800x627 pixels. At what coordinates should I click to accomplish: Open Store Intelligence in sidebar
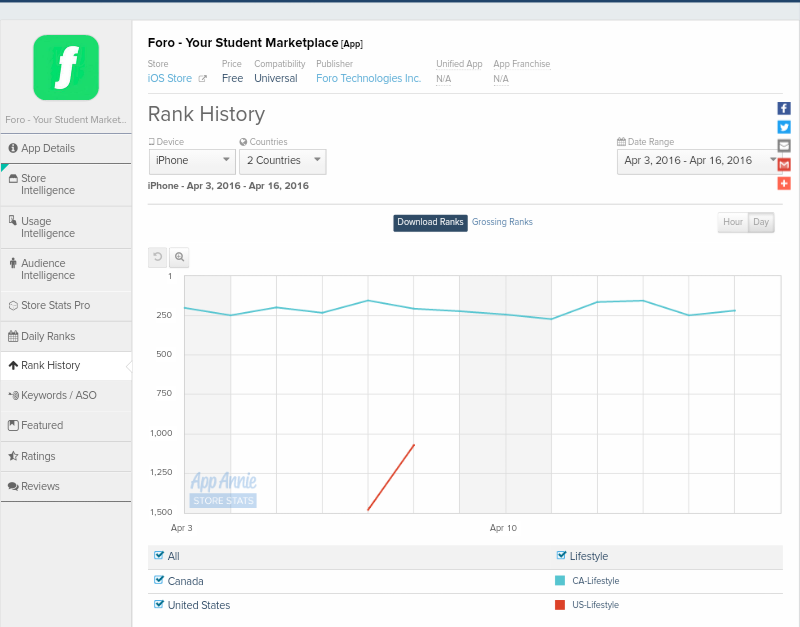[66, 185]
